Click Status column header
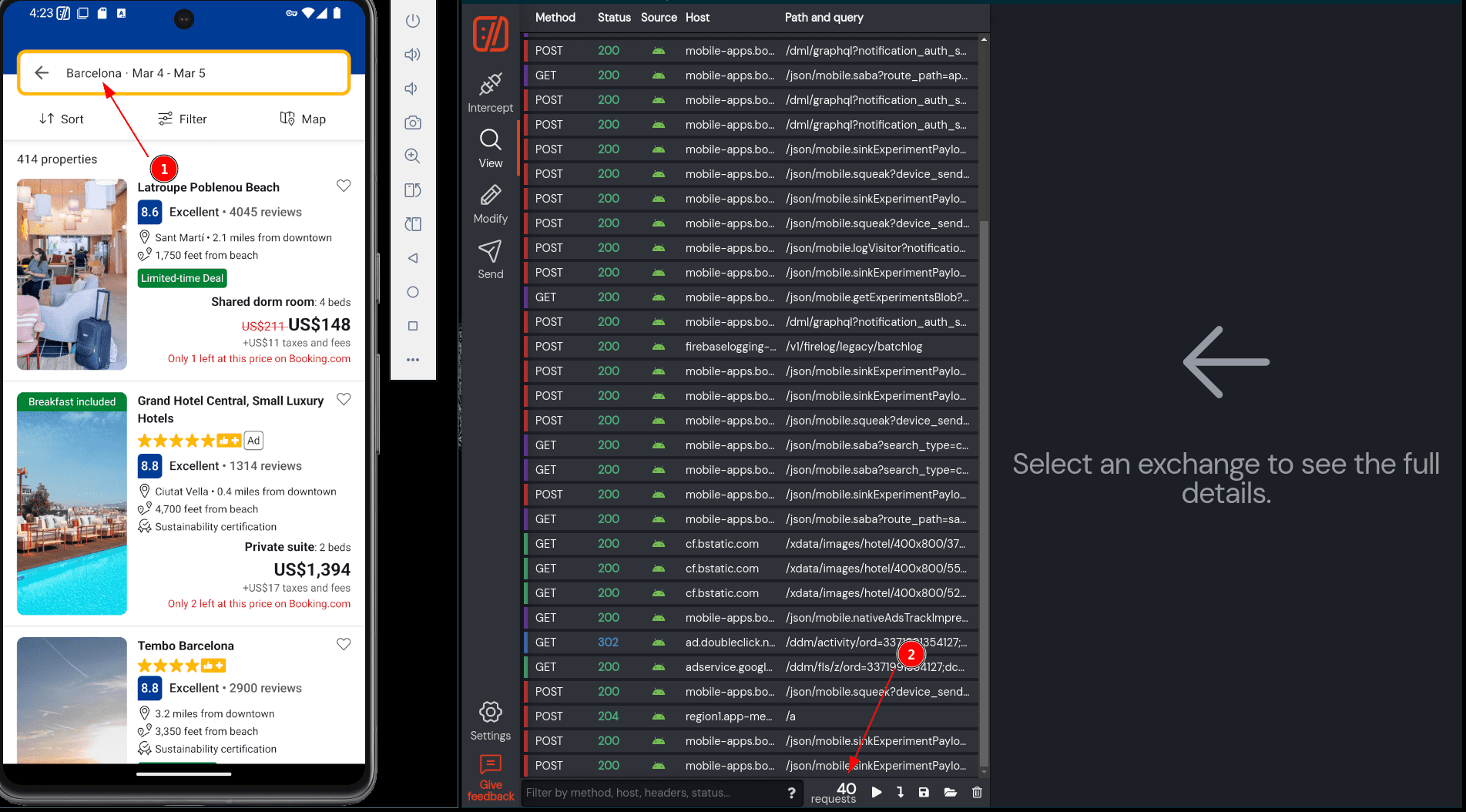The image size is (1466, 812). click(614, 17)
